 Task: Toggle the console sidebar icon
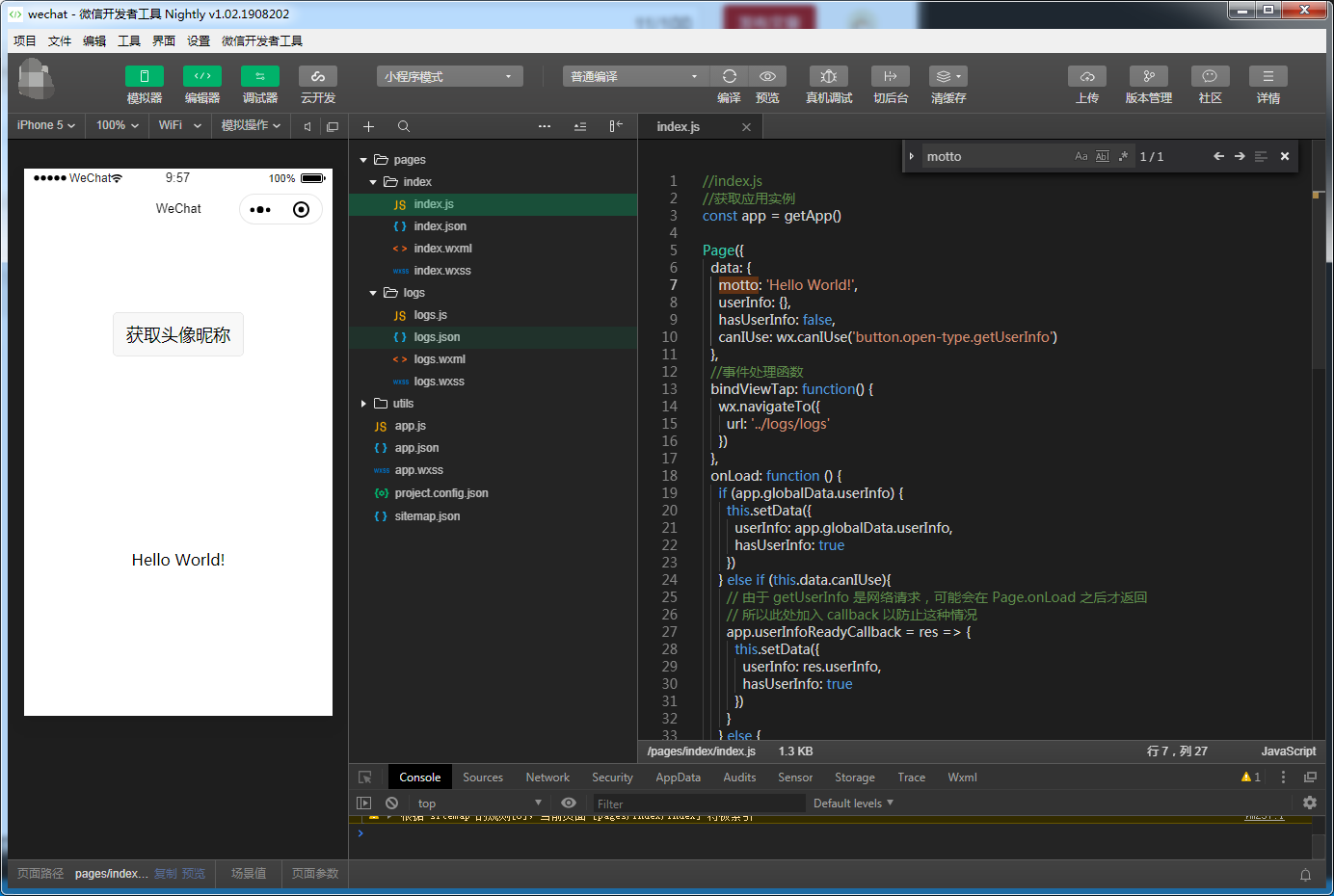(363, 803)
